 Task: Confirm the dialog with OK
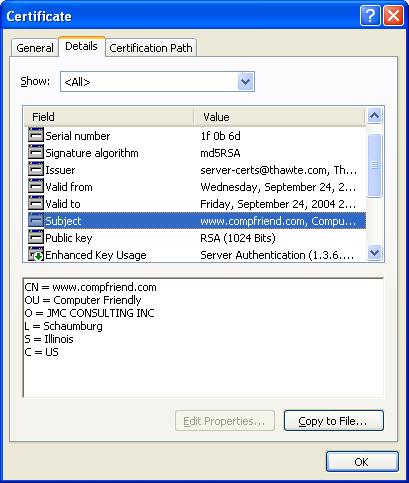[x=362, y=462]
